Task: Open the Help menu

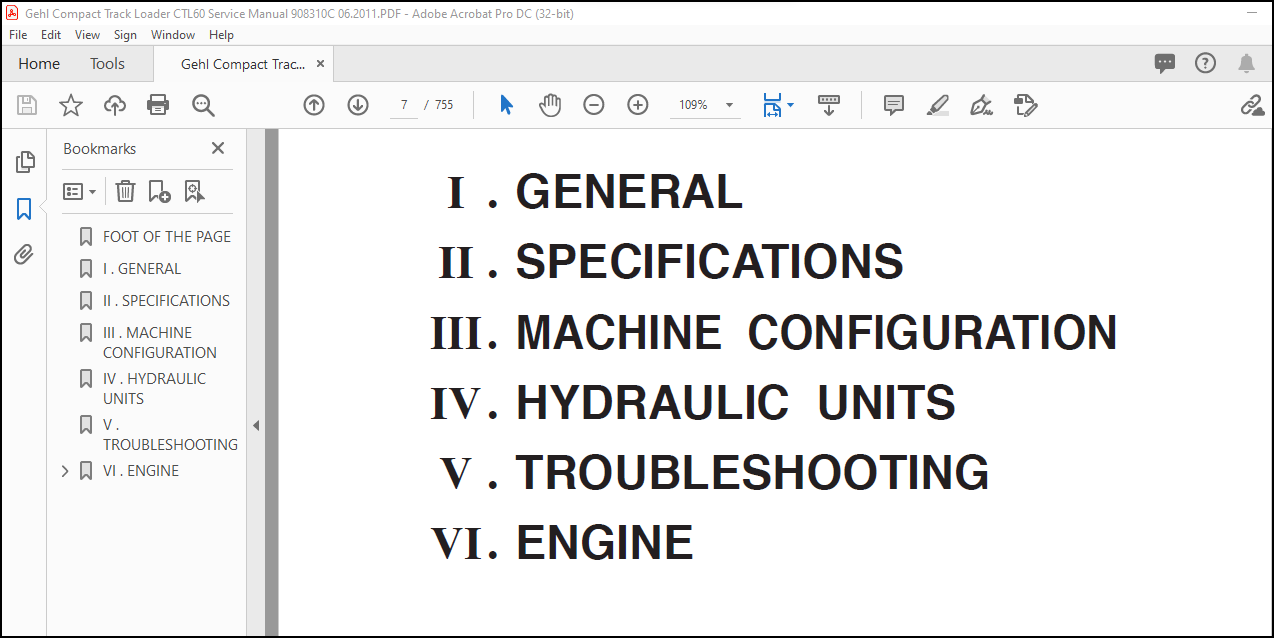Action: tap(222, 34)
